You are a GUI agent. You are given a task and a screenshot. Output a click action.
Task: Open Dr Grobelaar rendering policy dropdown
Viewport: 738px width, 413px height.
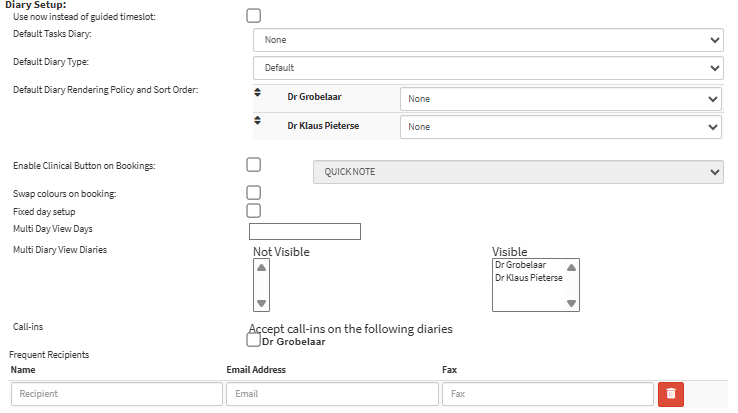pyautogui.click(x=560, y=99)
